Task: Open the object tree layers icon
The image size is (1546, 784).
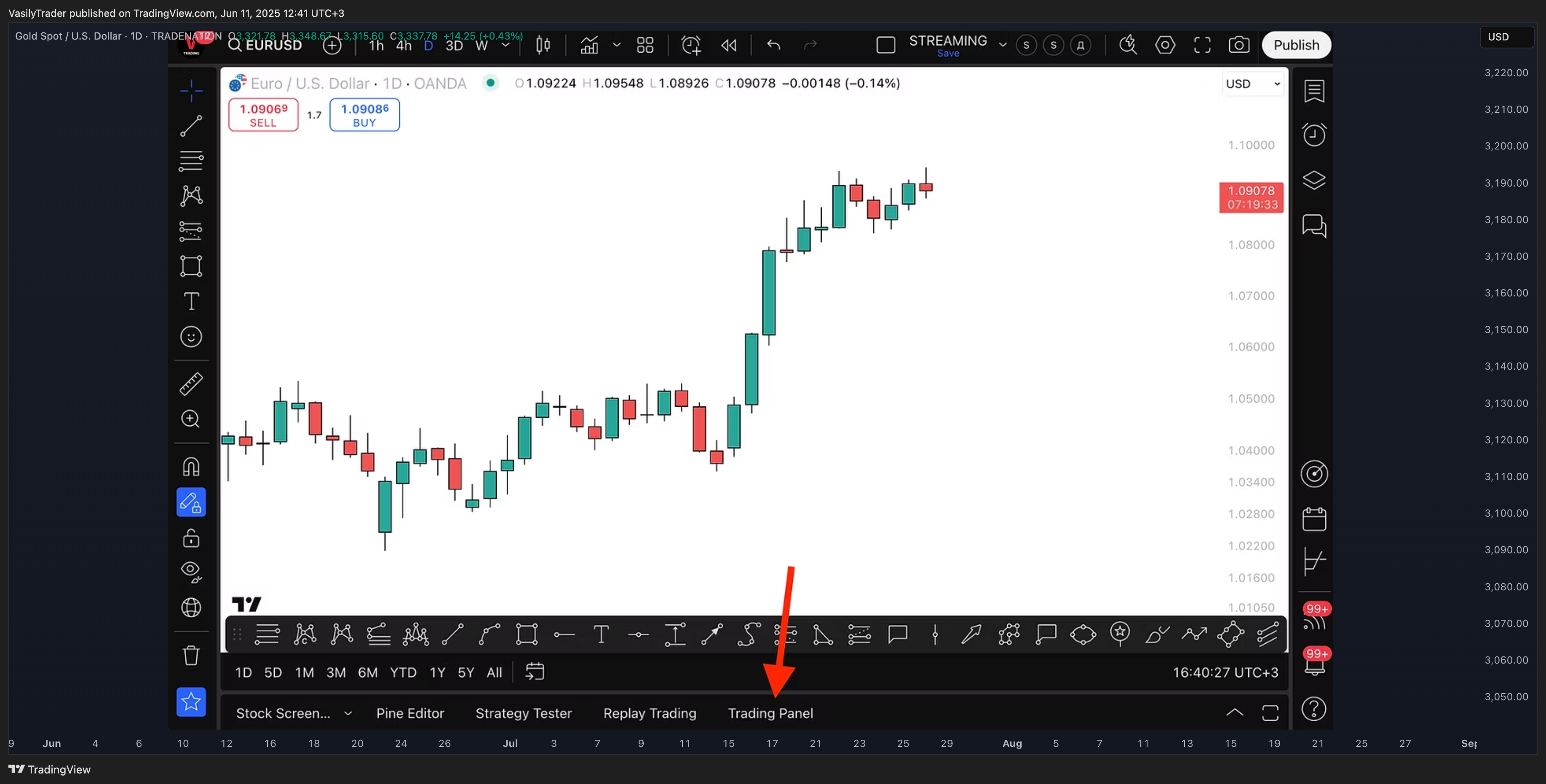Action: [1314, 180]
